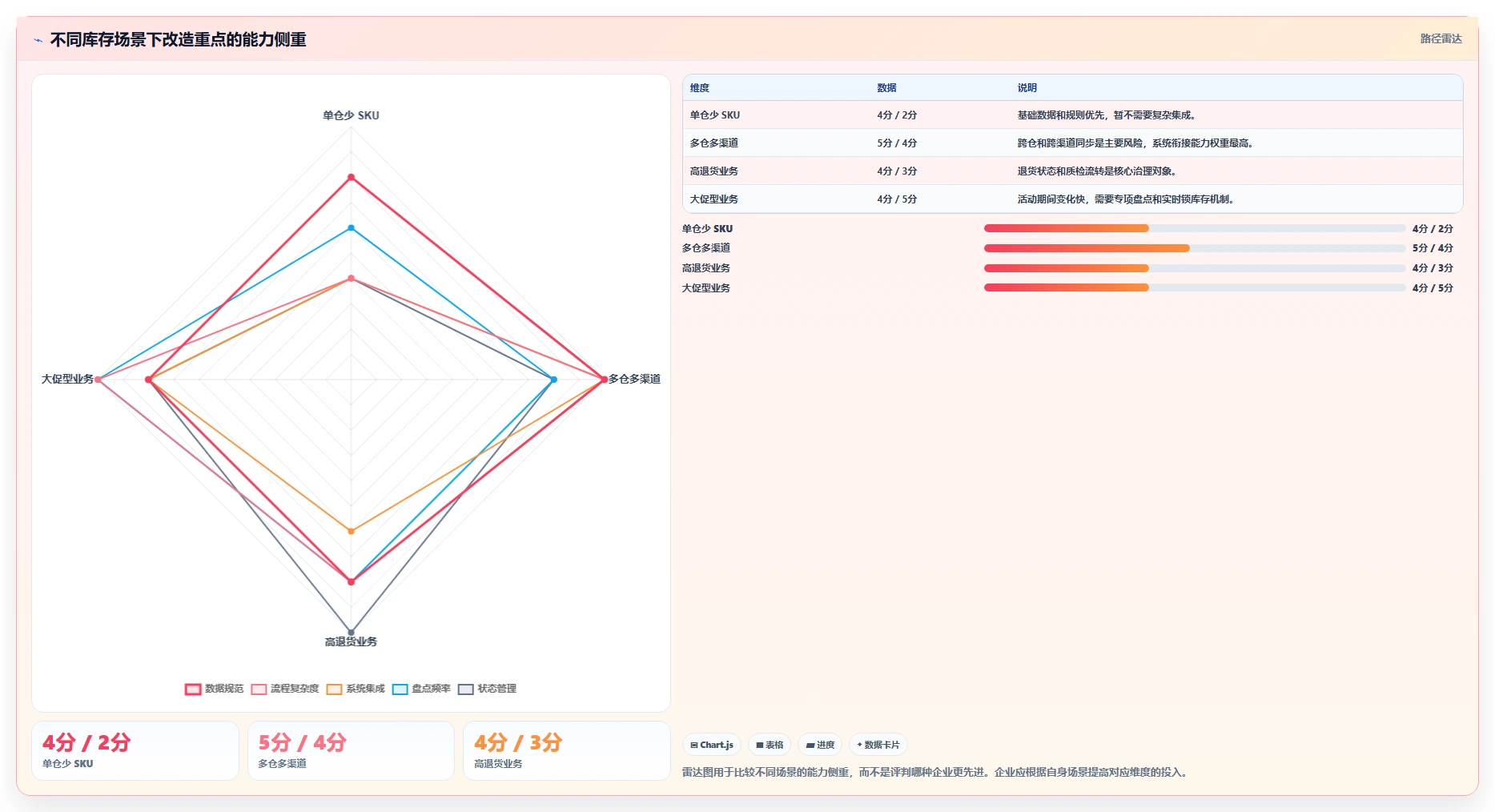Click the table value 4分 / 5分
Viewport: 1495px width, 812px height.
[897, 199]
